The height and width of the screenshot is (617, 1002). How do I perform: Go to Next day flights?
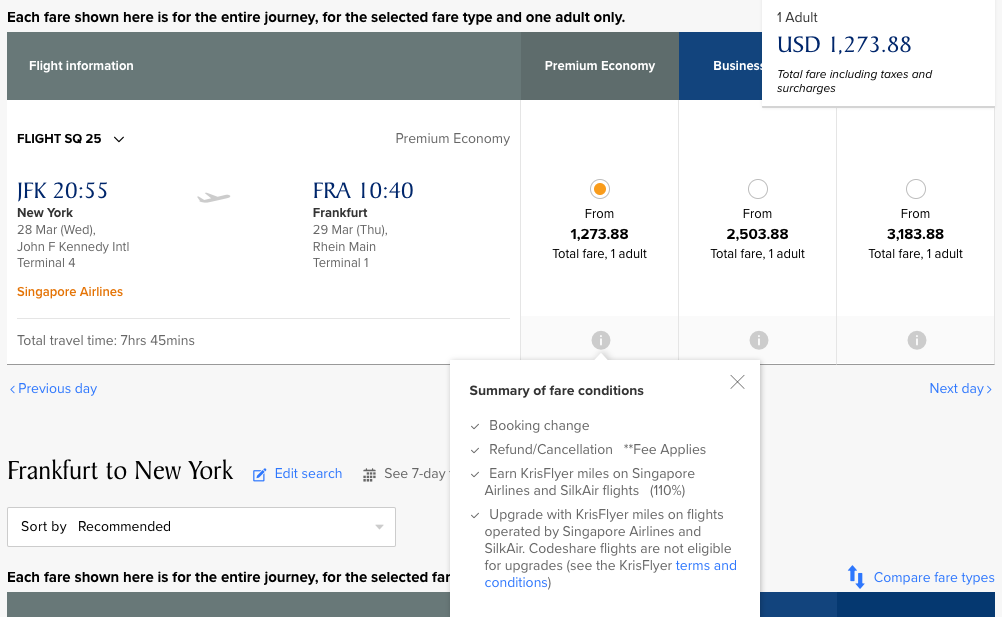[960, 388]
